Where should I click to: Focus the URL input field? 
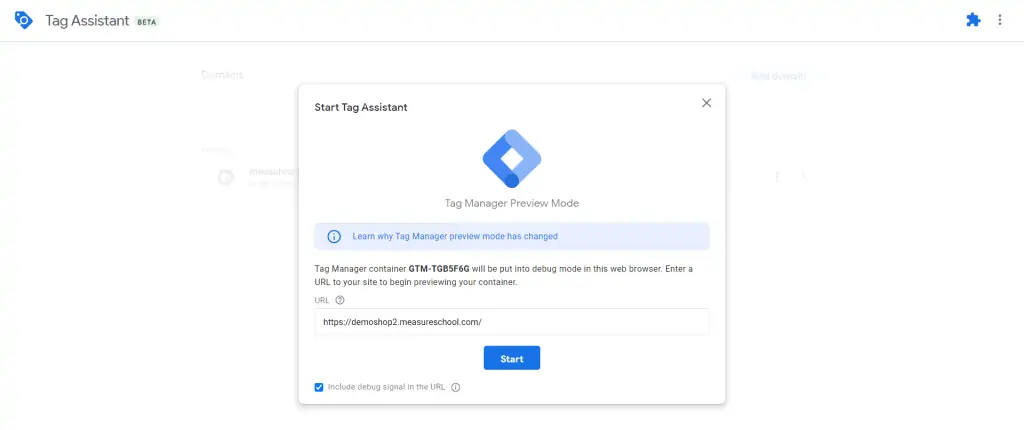click(x=512, y=322)
